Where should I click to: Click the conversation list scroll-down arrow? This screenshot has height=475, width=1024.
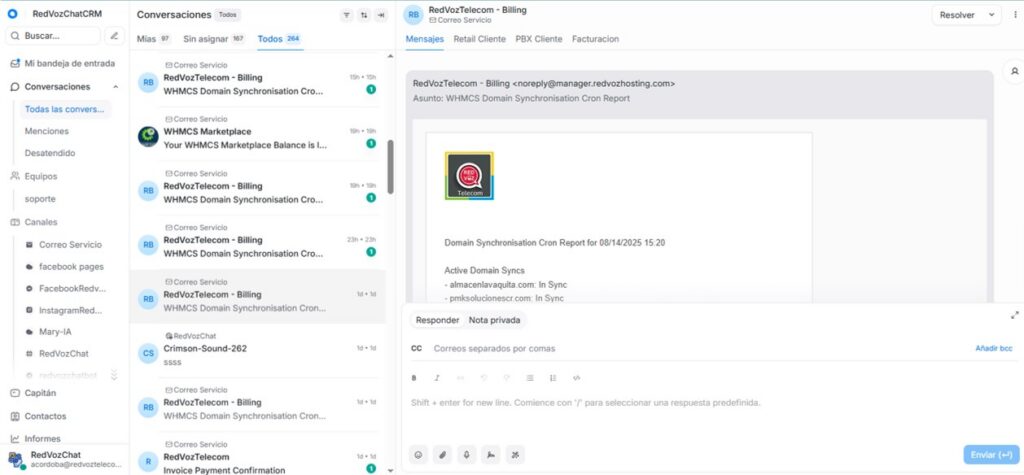tap(391, 470)
